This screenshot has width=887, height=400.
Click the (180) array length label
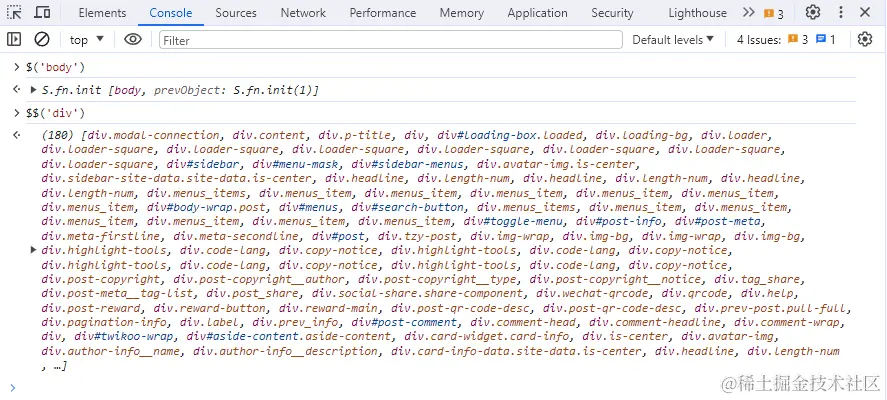(58, 135)
